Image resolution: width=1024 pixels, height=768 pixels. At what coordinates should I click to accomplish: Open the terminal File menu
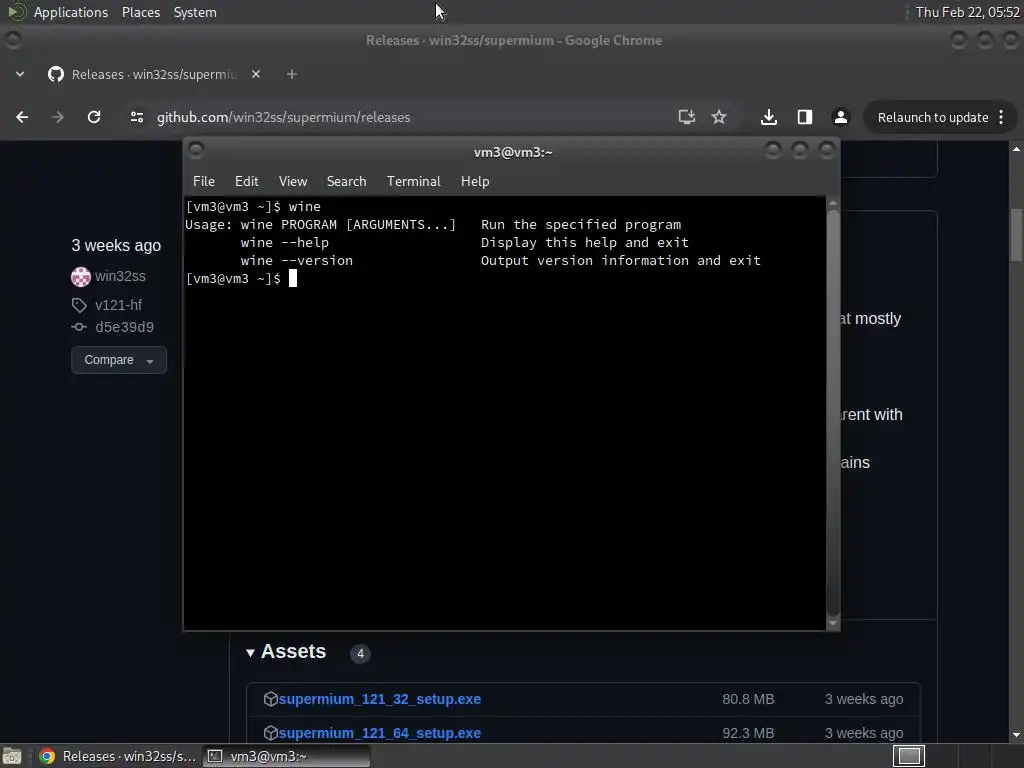(x=204, y=181)
